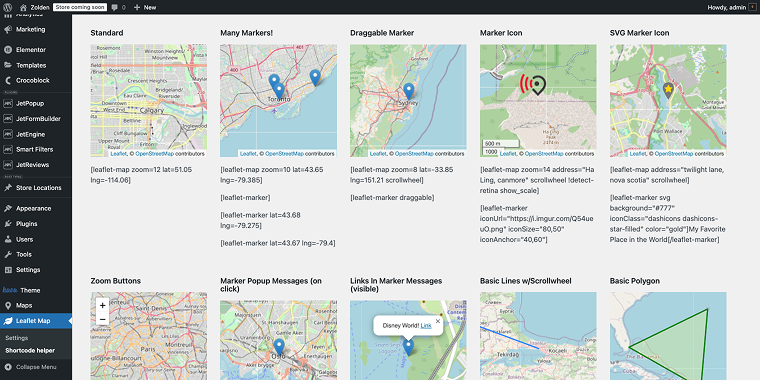The image size is (760, 380).
Task: Click the Link in Disney World popup
Action: [426, 326]
